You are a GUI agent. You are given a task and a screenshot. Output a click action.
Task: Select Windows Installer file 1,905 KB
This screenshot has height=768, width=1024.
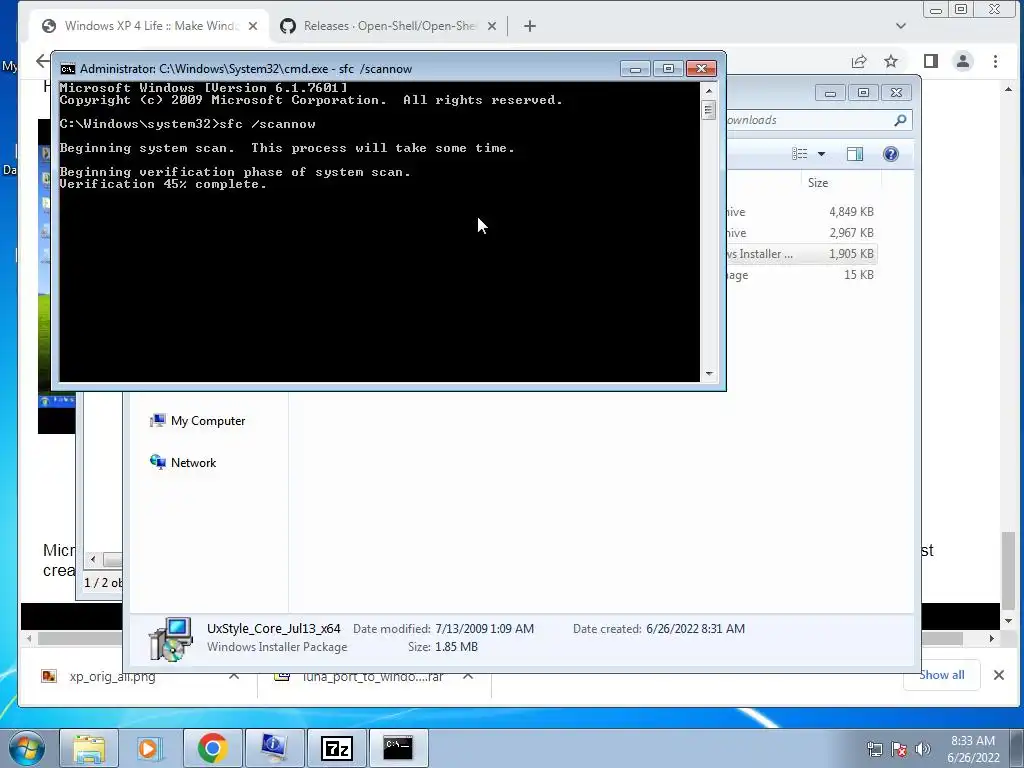pos(801,253)
